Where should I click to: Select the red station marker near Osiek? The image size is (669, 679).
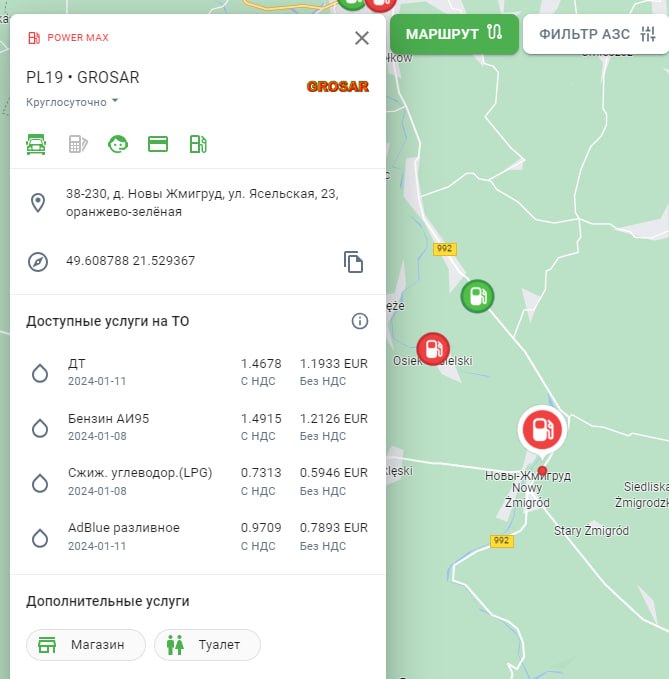(433, 349)
